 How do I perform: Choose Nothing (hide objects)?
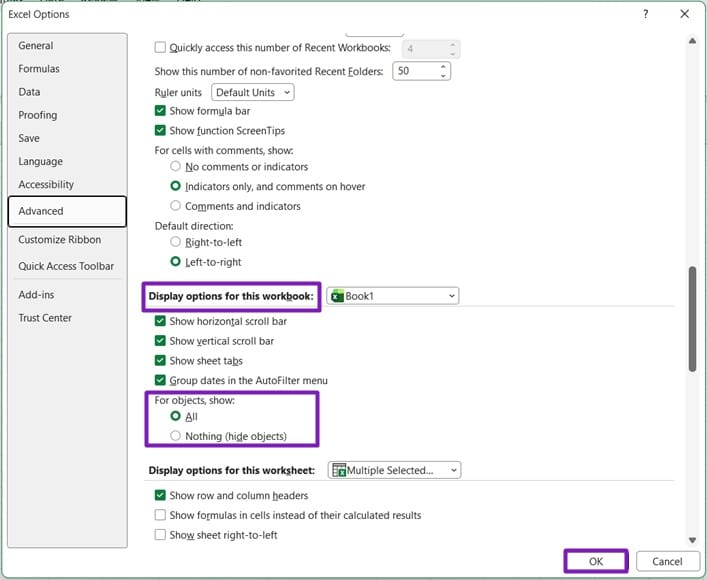point(175,436)
